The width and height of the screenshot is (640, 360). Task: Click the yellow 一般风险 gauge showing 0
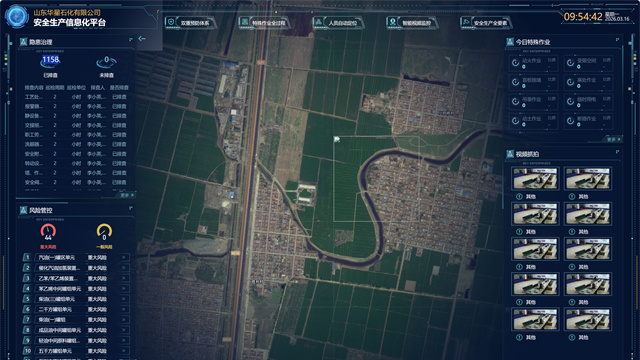[104, 232]
